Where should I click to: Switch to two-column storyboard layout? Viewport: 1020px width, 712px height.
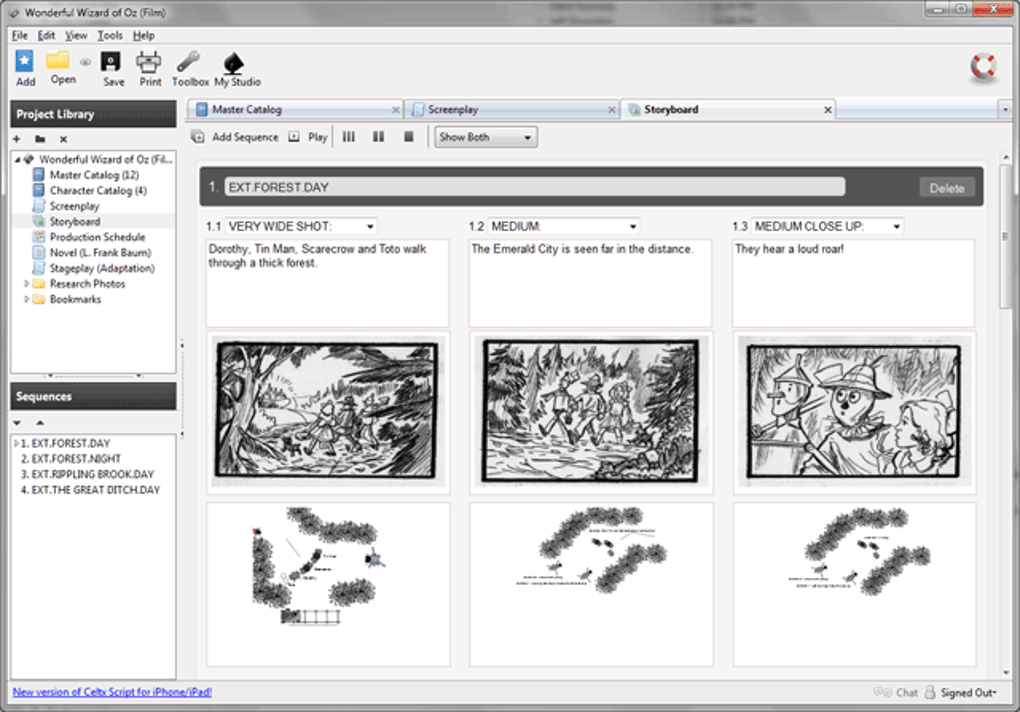[x=378, y=137]
